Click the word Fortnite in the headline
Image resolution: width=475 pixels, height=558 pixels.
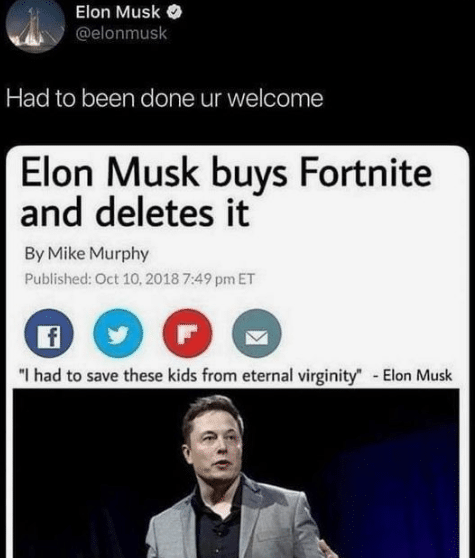pos(366,173)
